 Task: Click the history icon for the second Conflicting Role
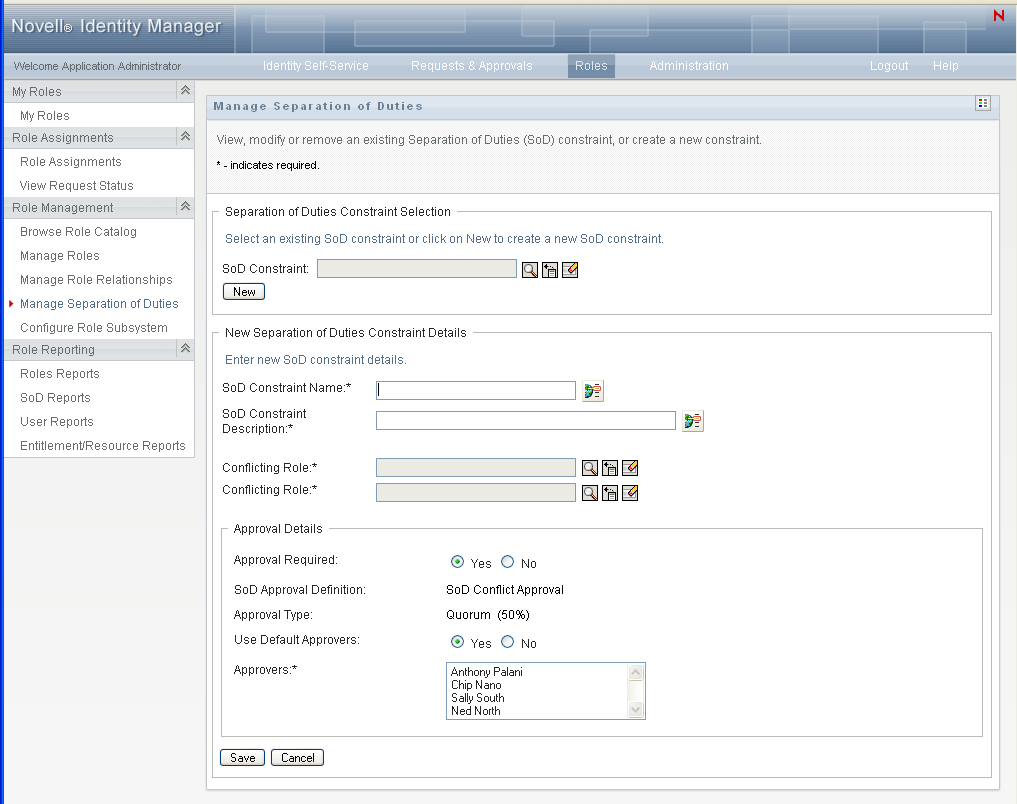click(610, 493)
